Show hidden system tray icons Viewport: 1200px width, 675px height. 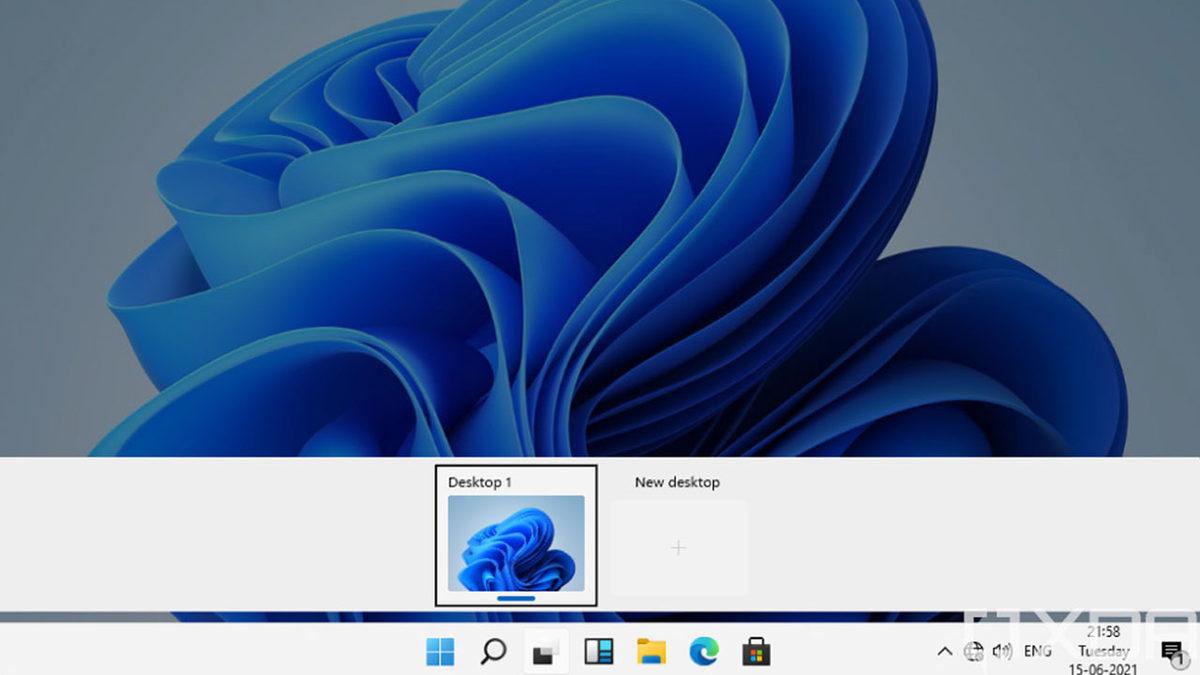click(945, 651)
